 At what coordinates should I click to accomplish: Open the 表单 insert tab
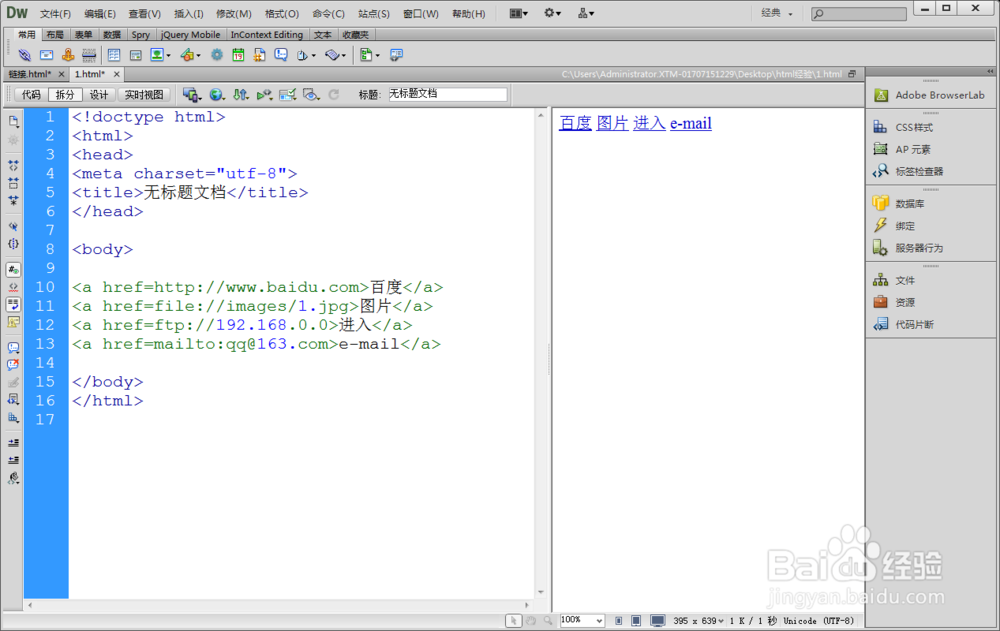(x=84, y=34)
